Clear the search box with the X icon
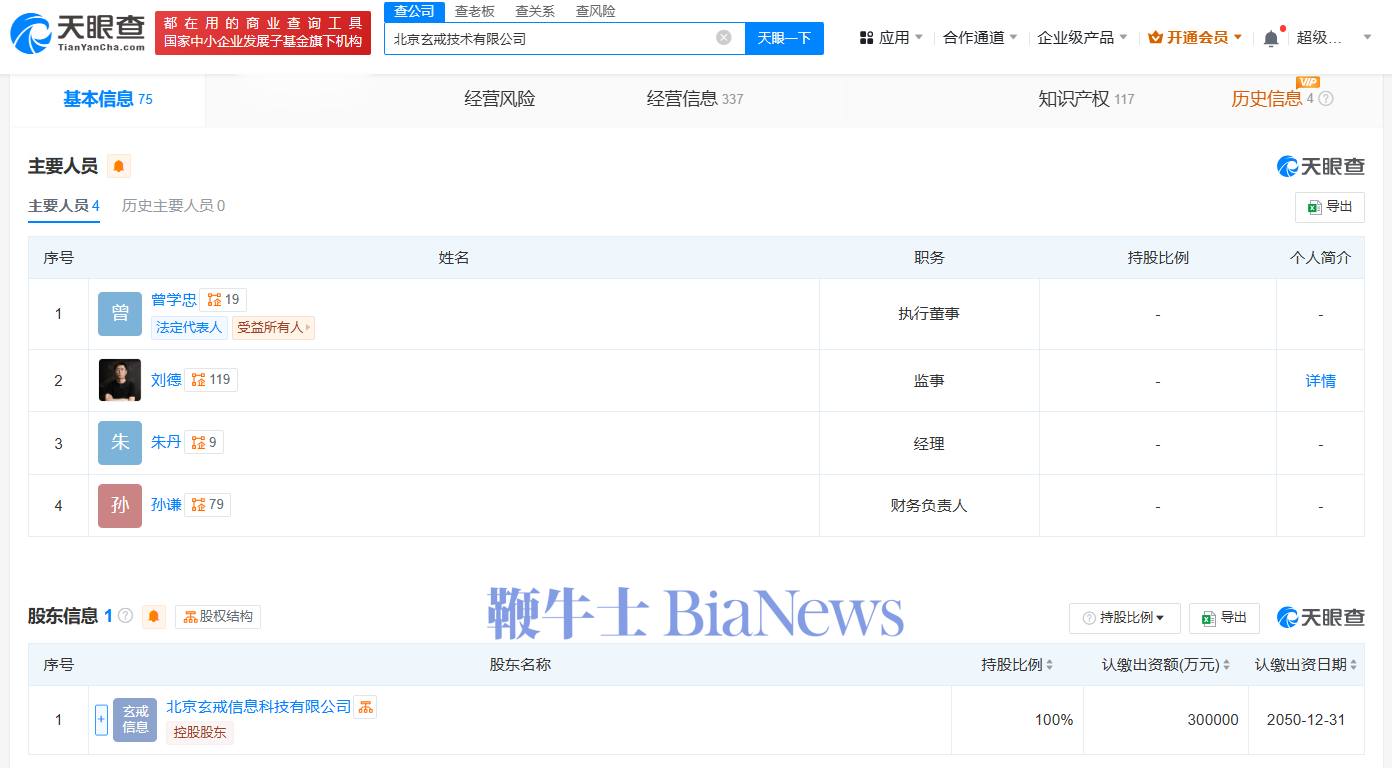Image resolution: width=1392 pixels, height=768 pixels. pos(724,38)
